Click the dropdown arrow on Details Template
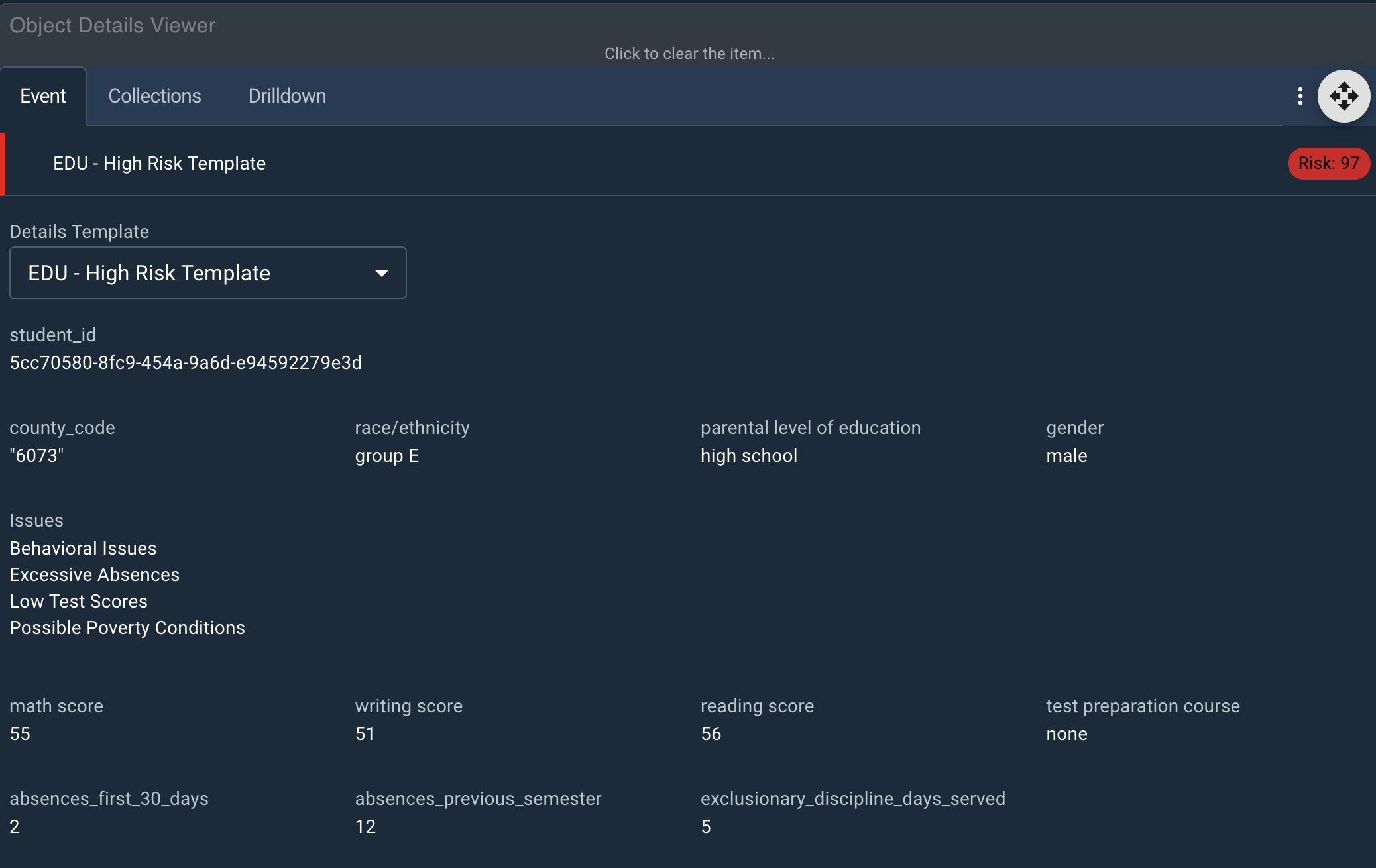 pyautogui.click(x=382, y=273)
